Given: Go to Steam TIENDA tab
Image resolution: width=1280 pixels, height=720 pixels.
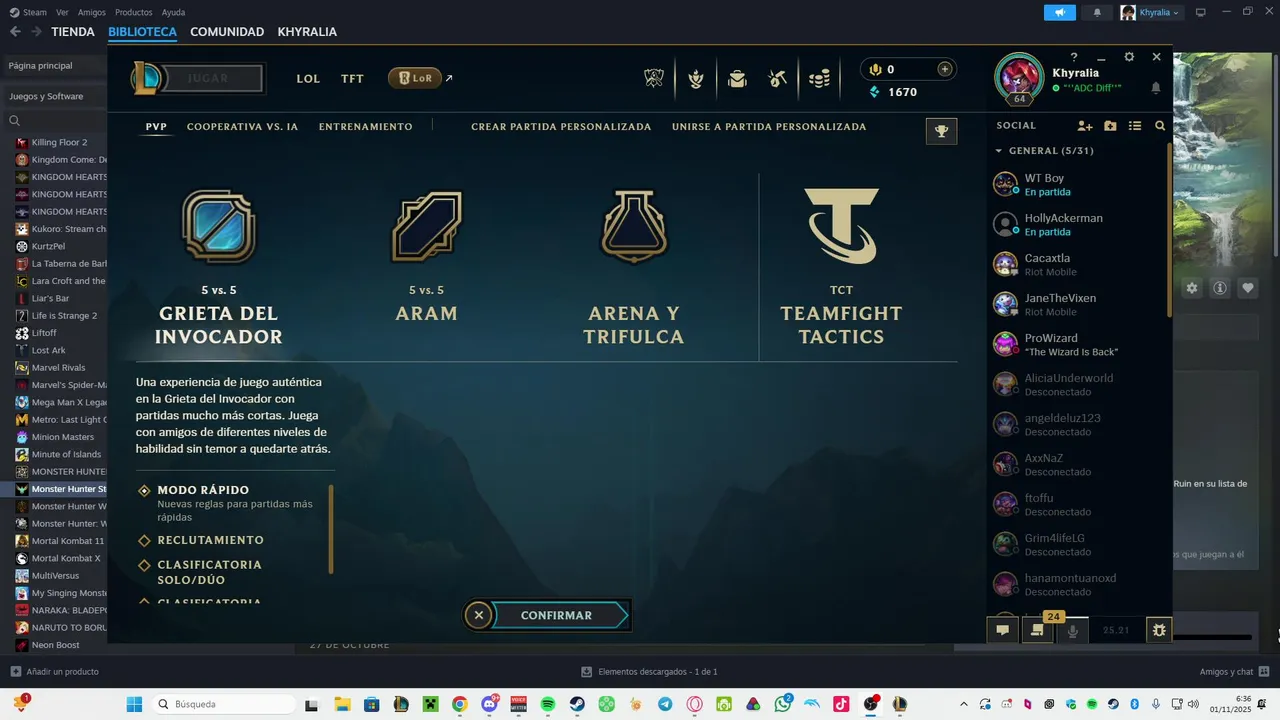Looking at the screenshot, I should 73,32.
